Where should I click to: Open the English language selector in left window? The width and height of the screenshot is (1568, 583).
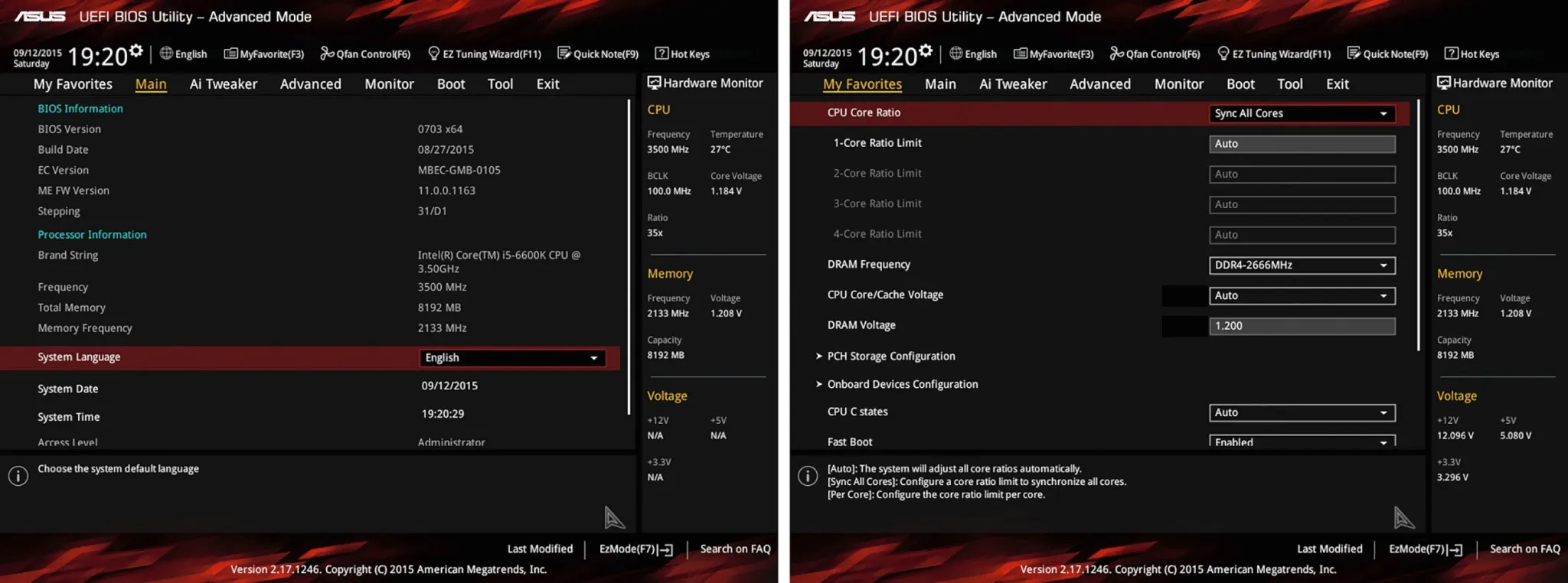(x=183, y=54)
